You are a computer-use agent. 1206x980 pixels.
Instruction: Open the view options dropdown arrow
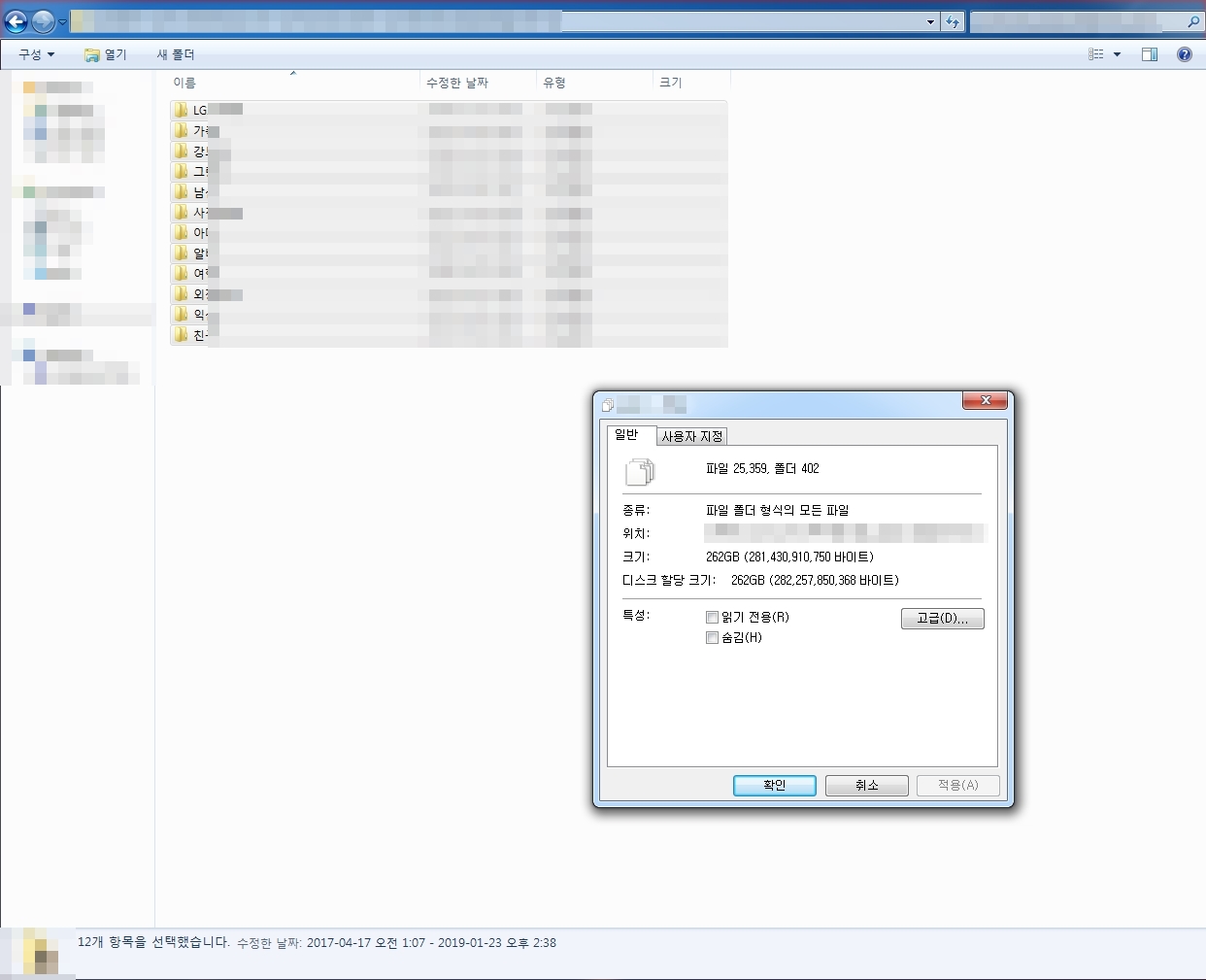1117,54
